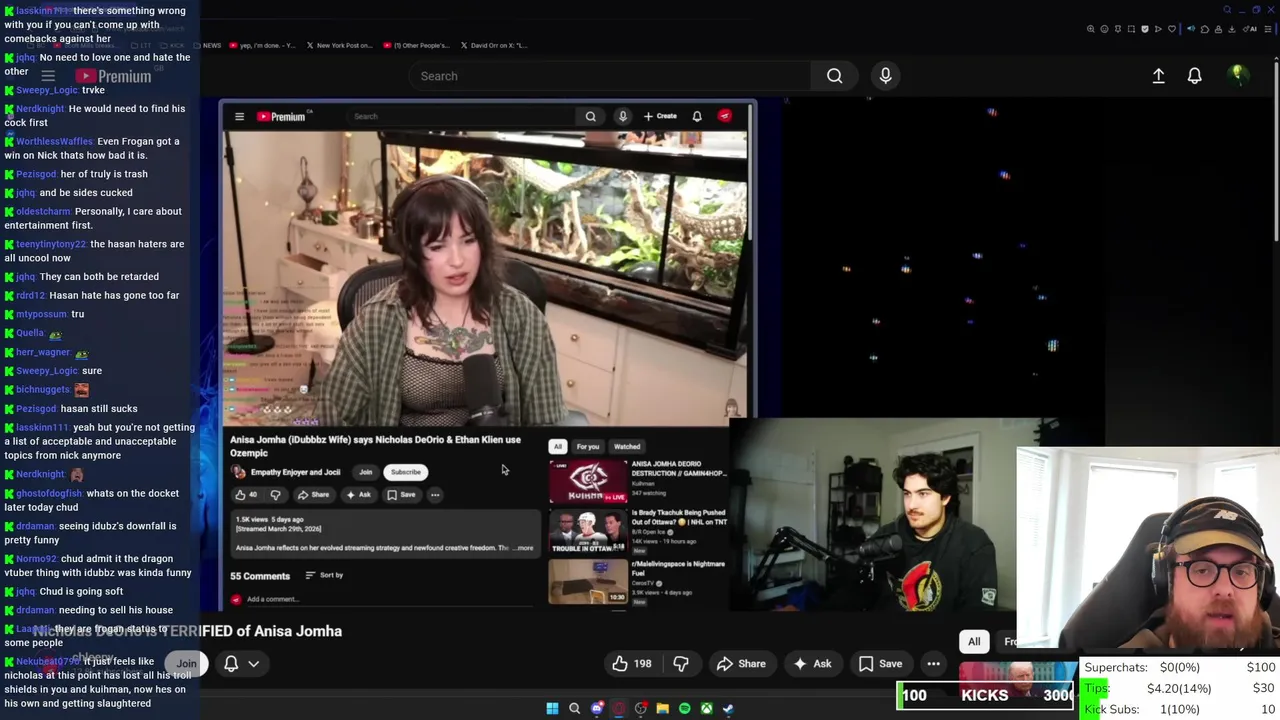Click the outer YouTube search magnifier button

[x=834, y=76]
